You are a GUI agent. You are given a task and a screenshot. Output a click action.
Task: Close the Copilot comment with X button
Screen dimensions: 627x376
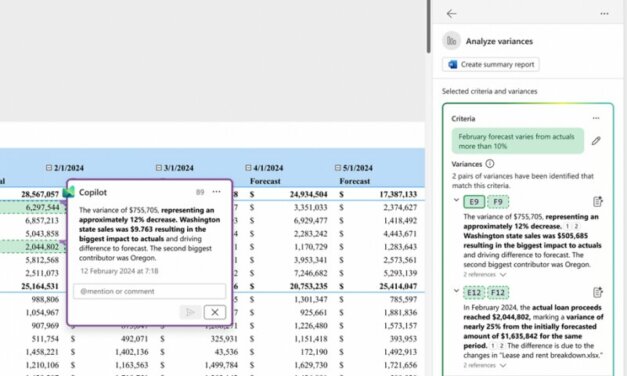coord(215,312)
